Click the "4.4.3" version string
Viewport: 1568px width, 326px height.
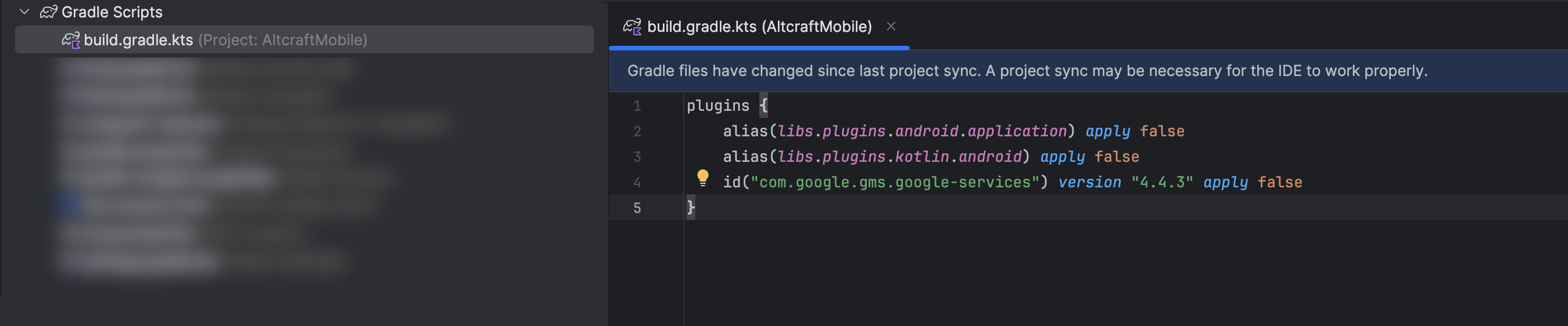[1161, 183]
